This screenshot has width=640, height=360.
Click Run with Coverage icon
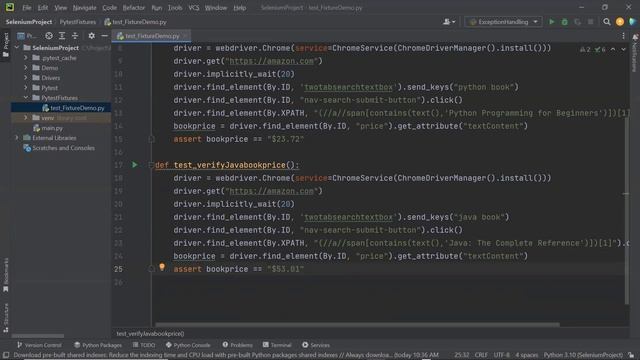578,22
